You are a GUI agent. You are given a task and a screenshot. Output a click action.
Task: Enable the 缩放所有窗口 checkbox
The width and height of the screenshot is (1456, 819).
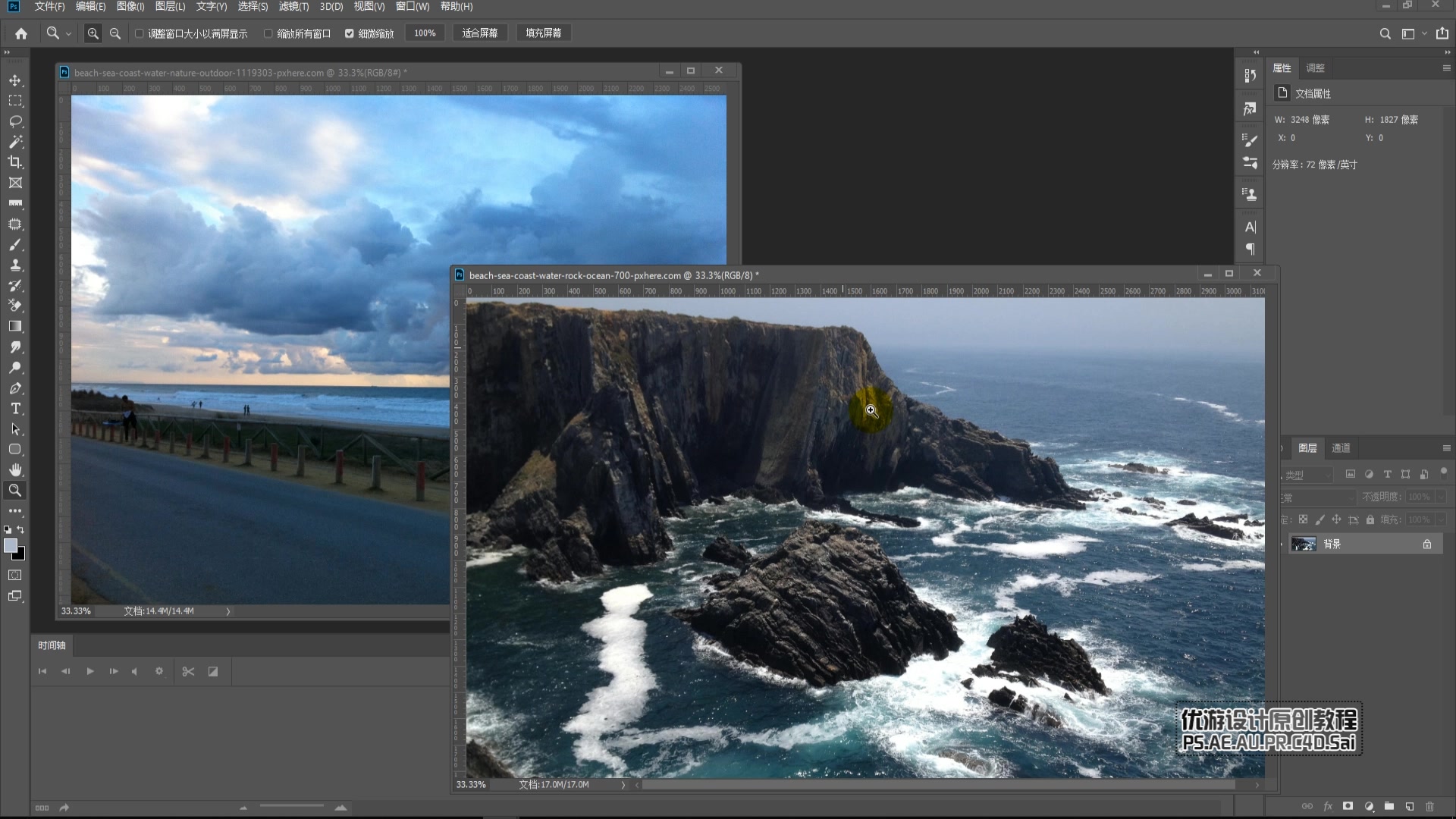(268, 33)
